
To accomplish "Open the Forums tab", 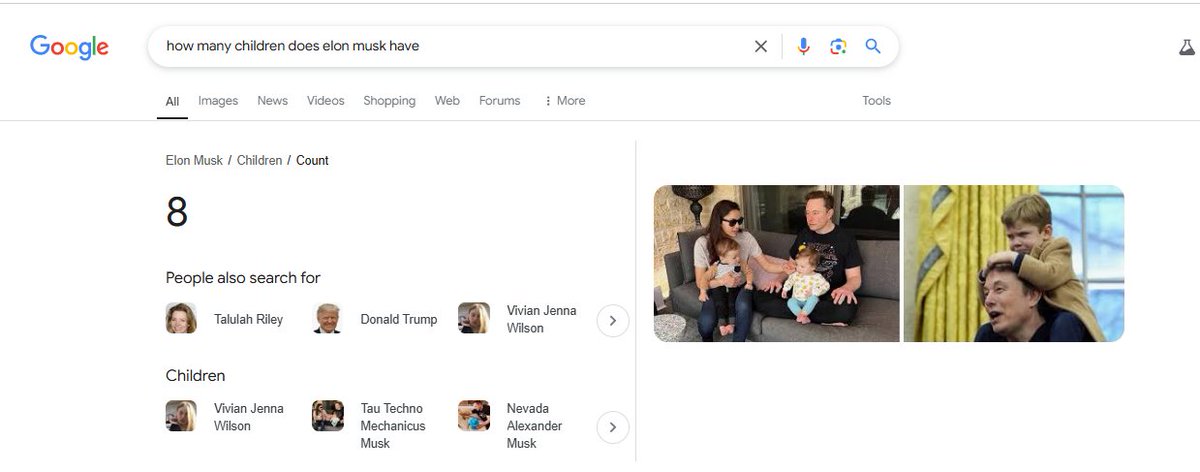I will click(499, 101).
